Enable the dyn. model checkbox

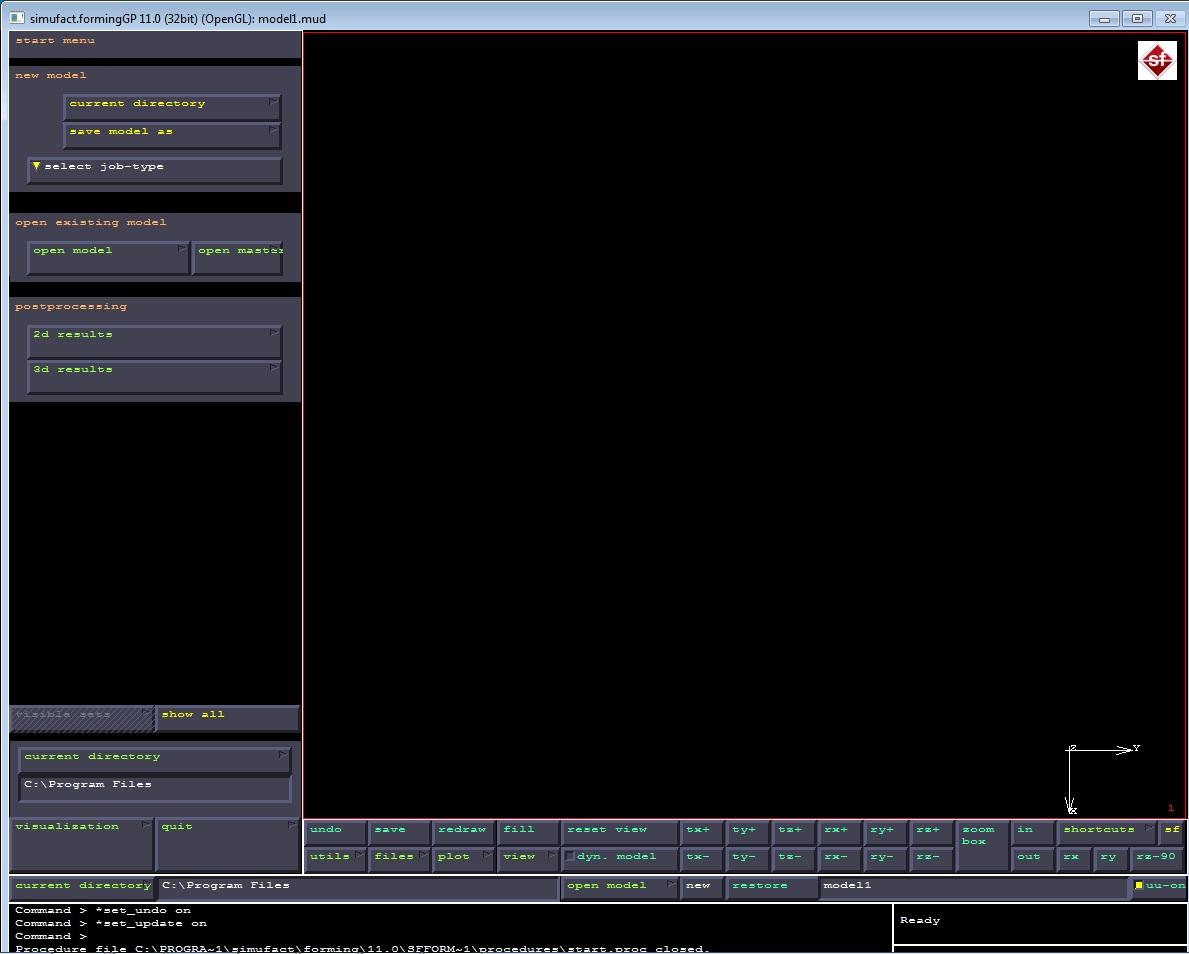point(570,857)
